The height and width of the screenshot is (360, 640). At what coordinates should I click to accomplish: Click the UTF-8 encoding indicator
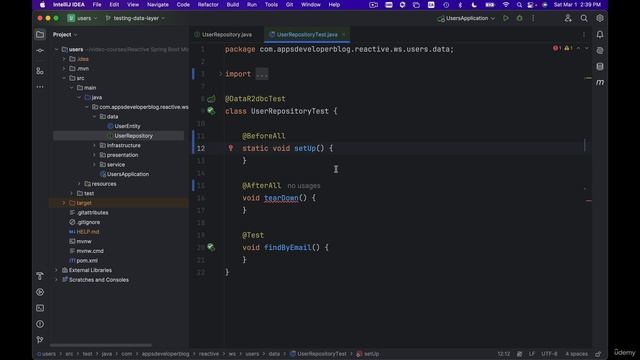point(549,354)
